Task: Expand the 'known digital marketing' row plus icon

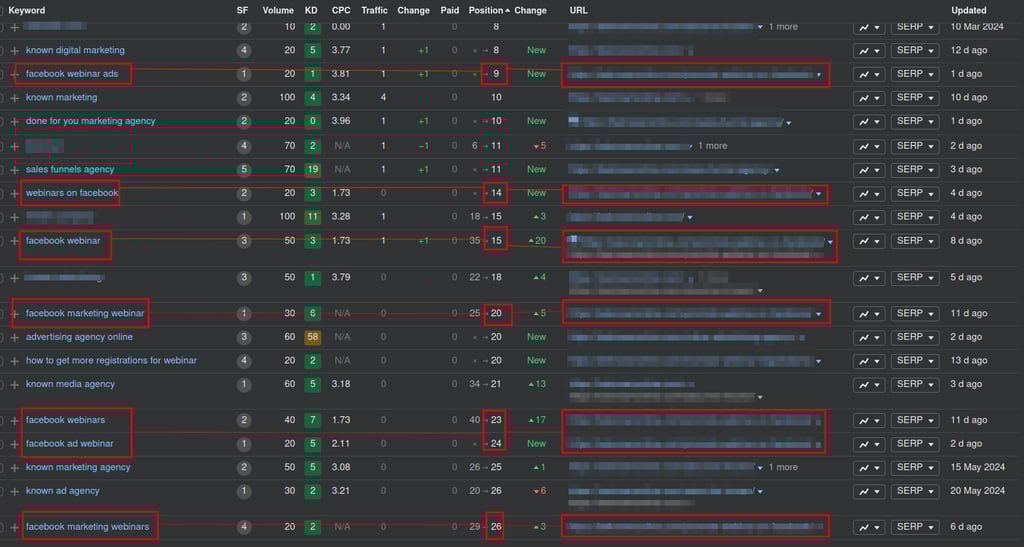Action: 14,51
